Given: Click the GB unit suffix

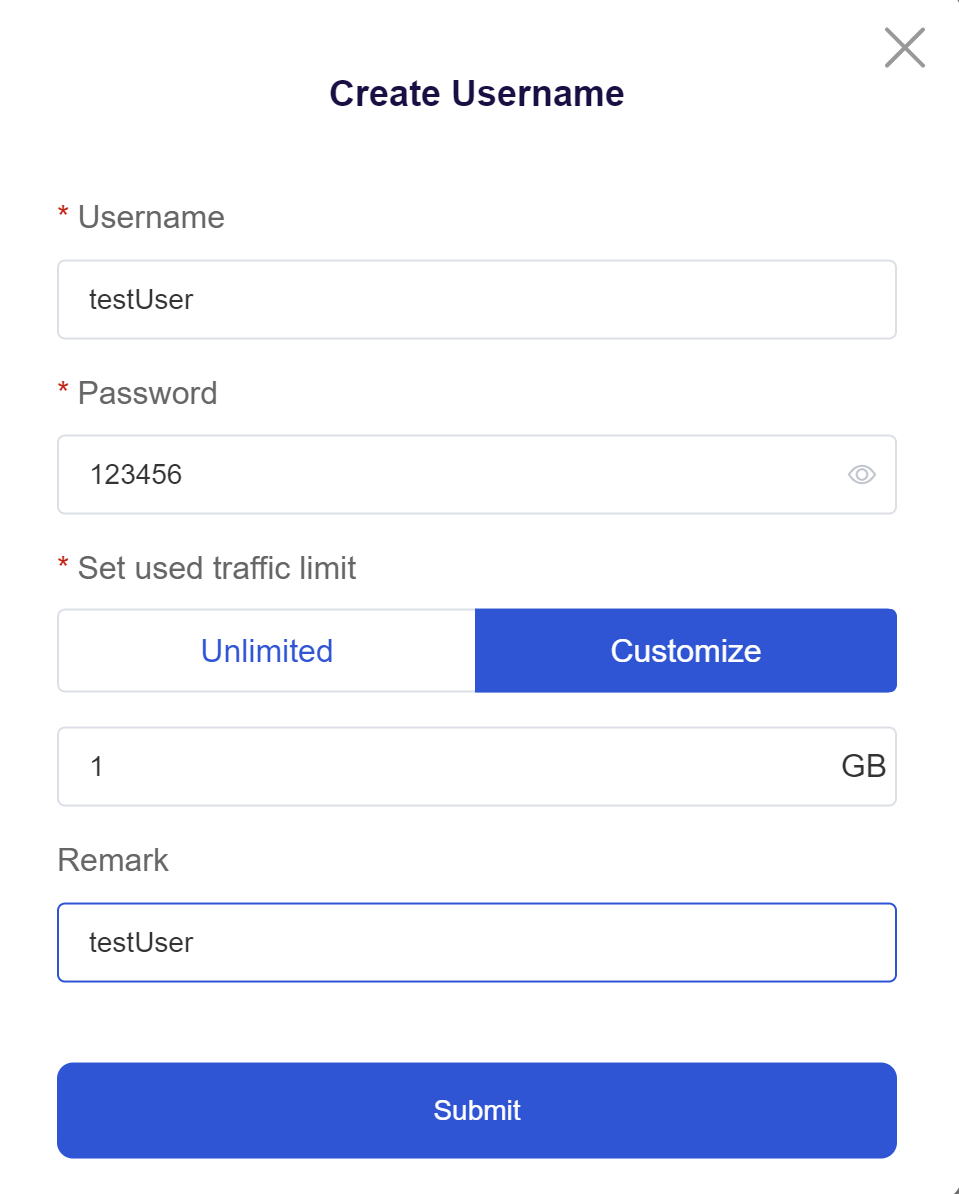Looking at the screenshot, I should (863, 766).
